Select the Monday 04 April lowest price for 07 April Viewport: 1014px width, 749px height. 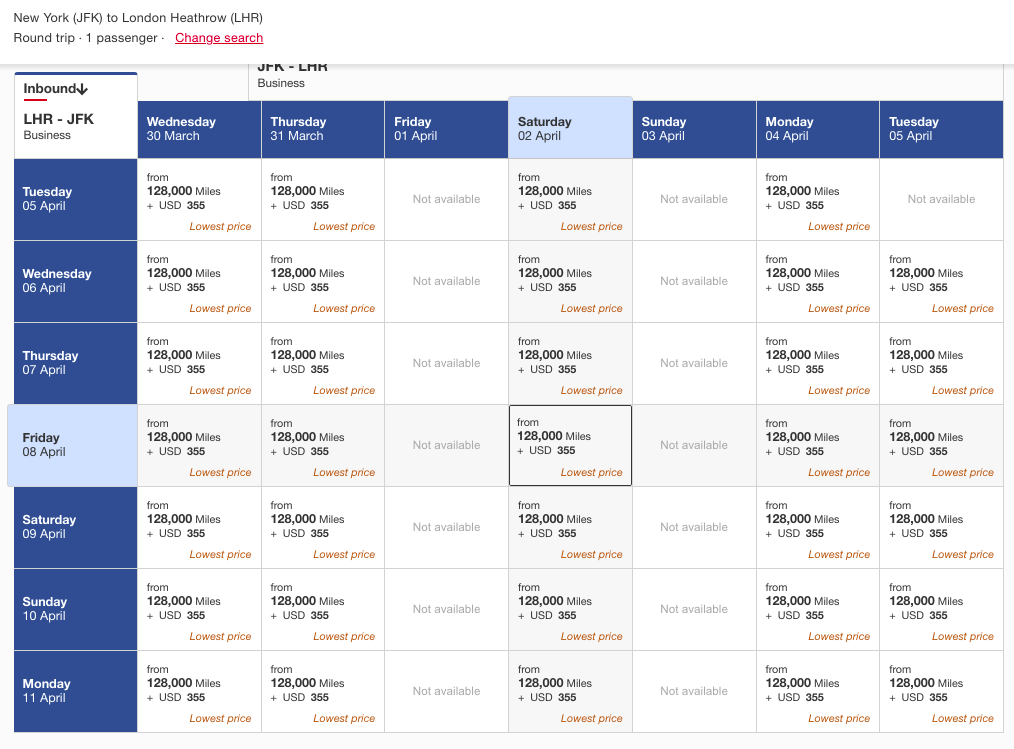[817, 362]
